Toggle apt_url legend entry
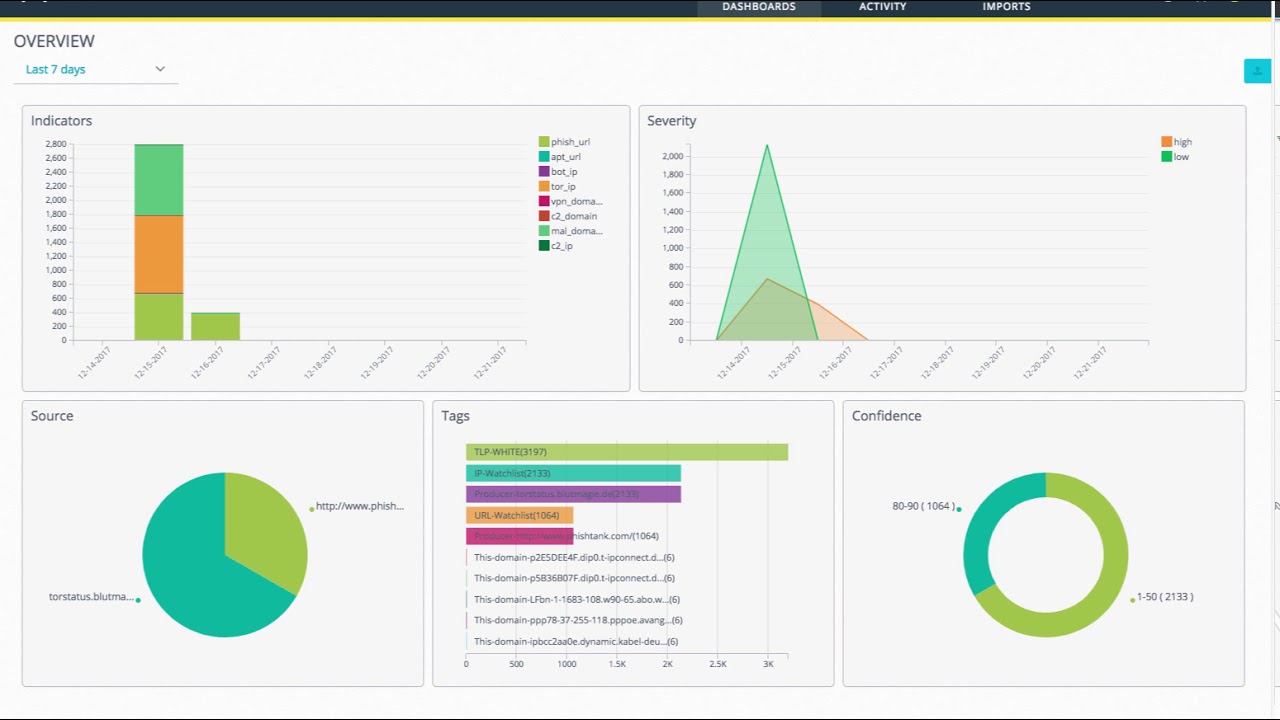 (x=560, y=157)
